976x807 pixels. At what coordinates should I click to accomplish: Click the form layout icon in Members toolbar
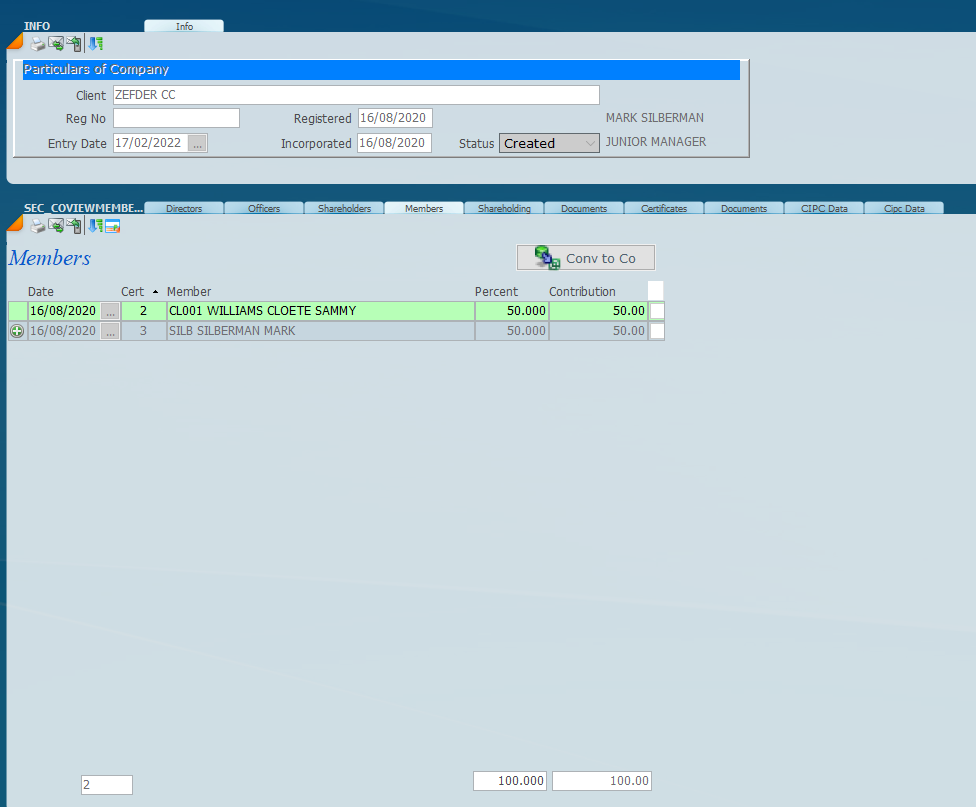pyautogui.click(x=112, y=226)
